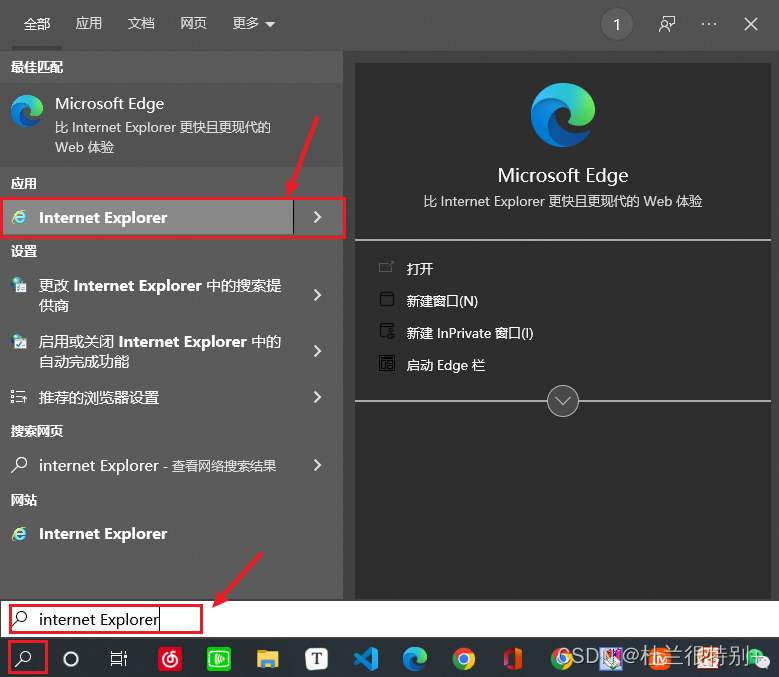Image resolution: width=779 pixels, height=677 pixels.
Task: Open Visual Studio Code from the taskbar
Action: [366, 659]
